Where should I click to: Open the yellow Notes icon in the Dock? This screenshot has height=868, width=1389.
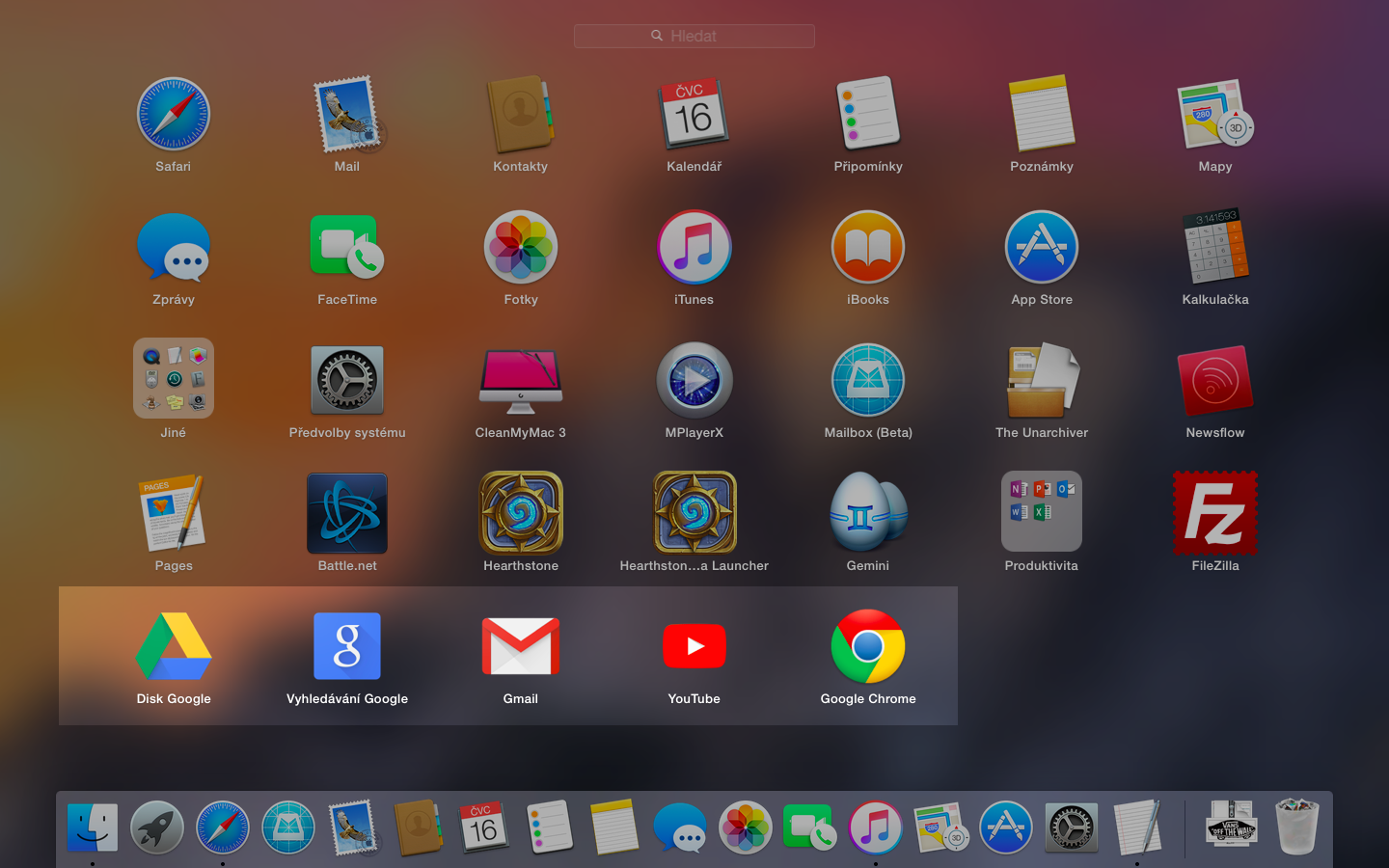614,827
